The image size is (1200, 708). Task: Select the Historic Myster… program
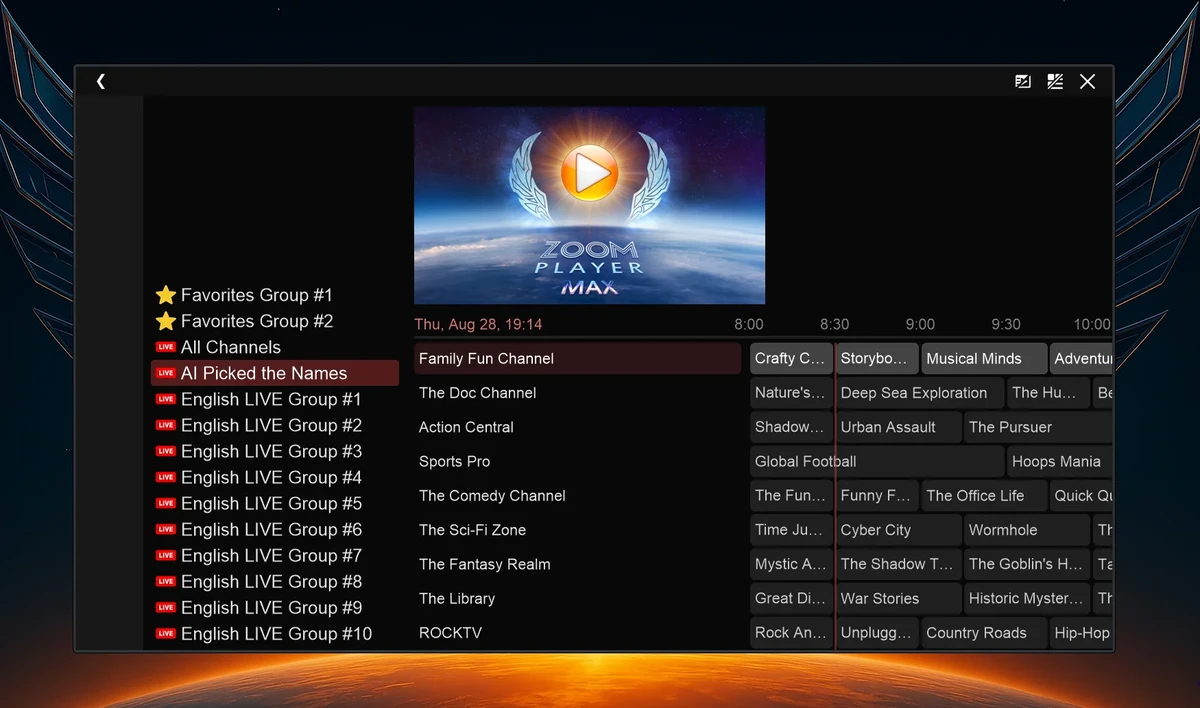(x=1027, y=598)
